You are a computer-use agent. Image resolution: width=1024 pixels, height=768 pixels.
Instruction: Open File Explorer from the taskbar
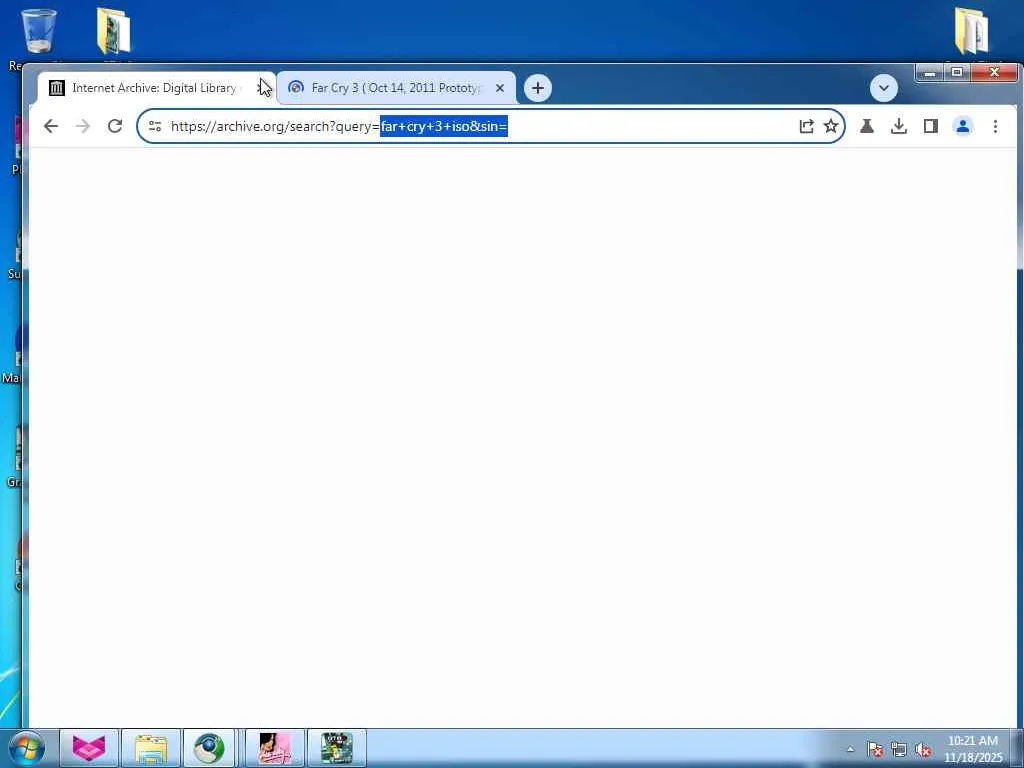click(x=150, y=748)
